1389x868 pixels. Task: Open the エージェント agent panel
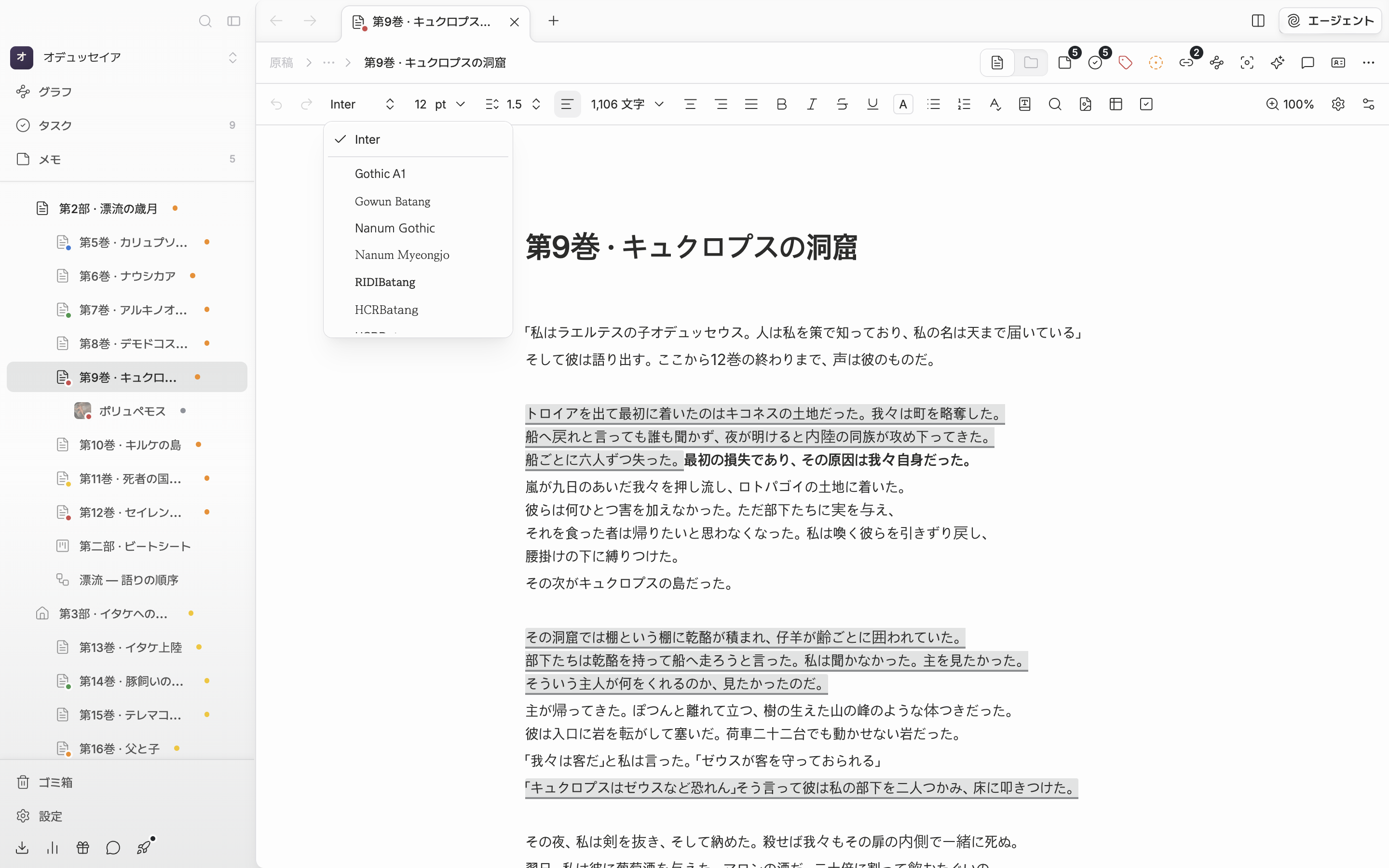[x=1330, y=21]
